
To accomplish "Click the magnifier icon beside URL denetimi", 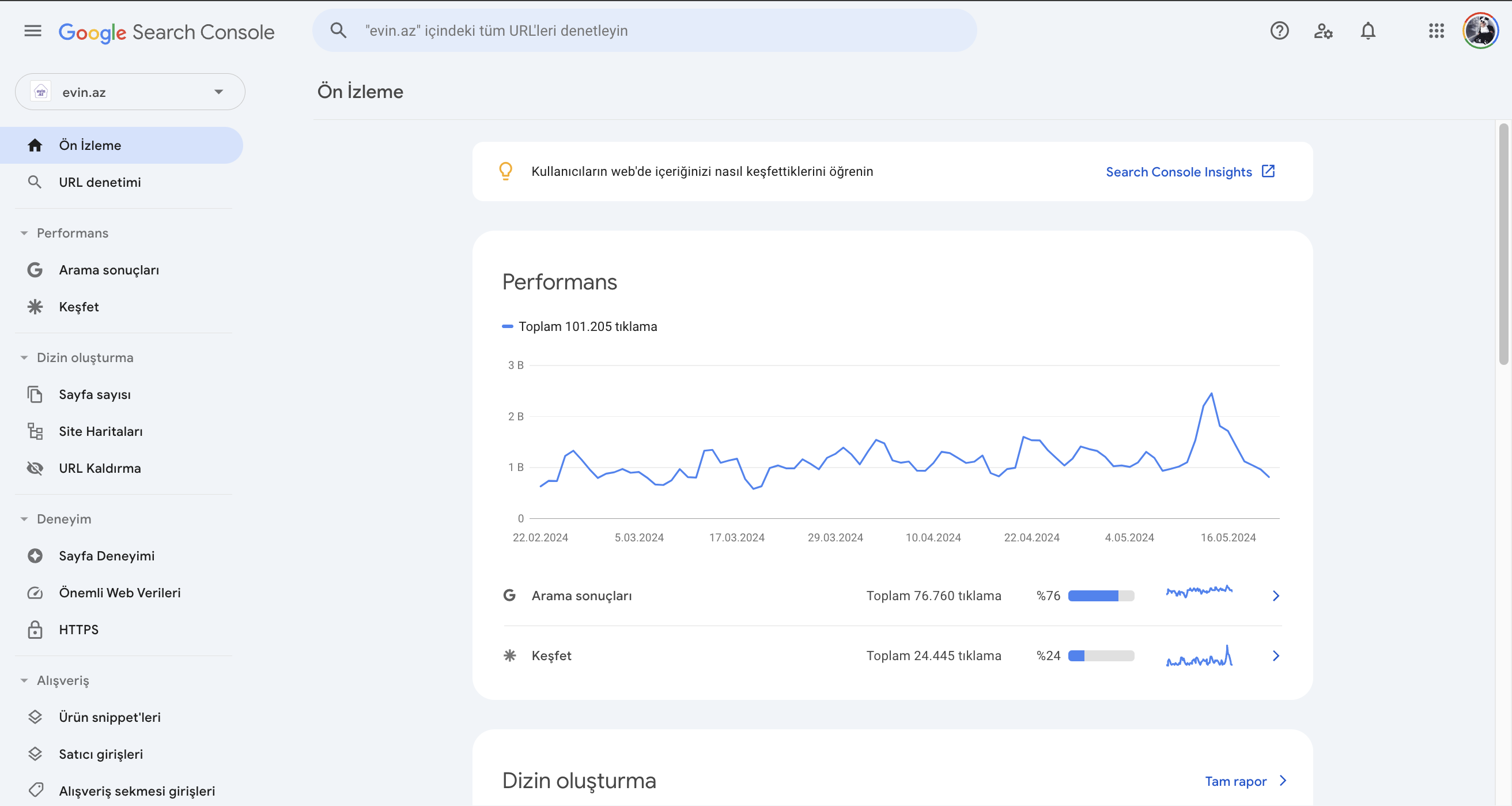I will pos(35,182).
